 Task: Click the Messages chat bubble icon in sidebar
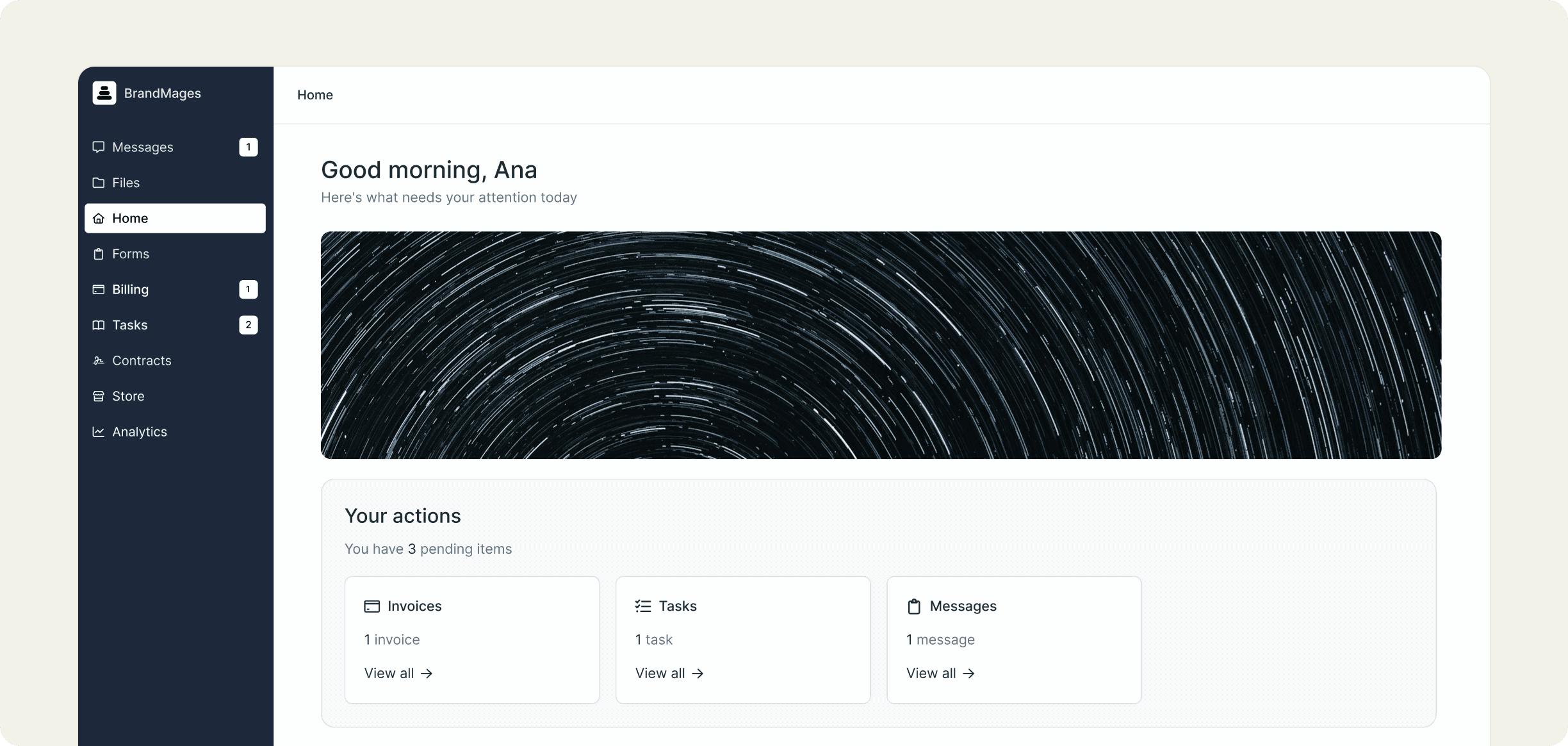[98, 147]
